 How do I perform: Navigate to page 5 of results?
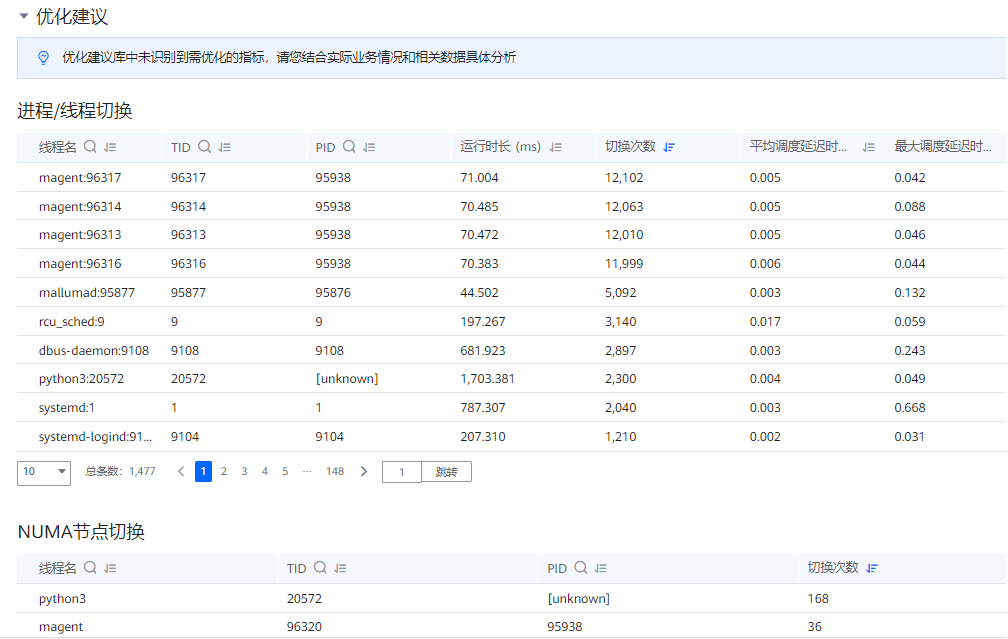tap(285, 472)
